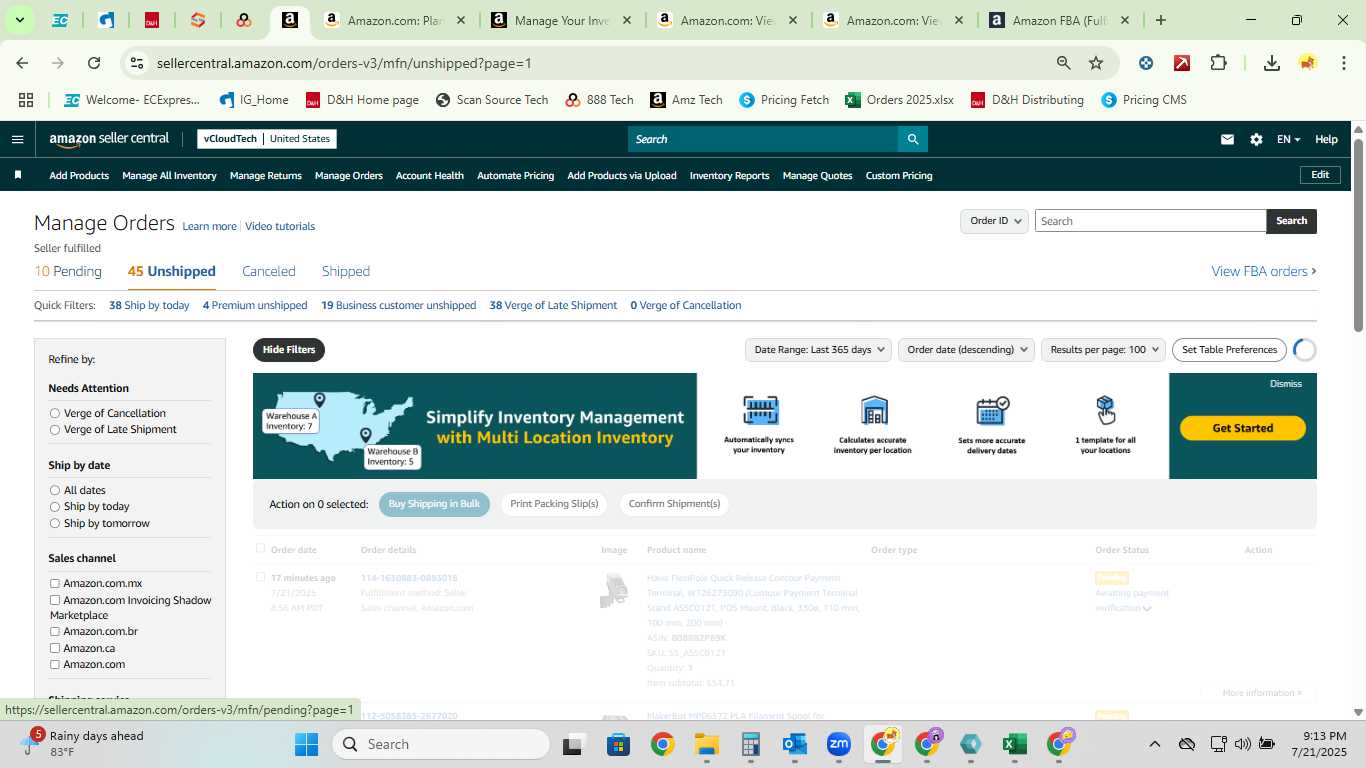Check Amazon.com Invoicing Shadow Marketplace box
1366x768 pixels.
(55, 600)
